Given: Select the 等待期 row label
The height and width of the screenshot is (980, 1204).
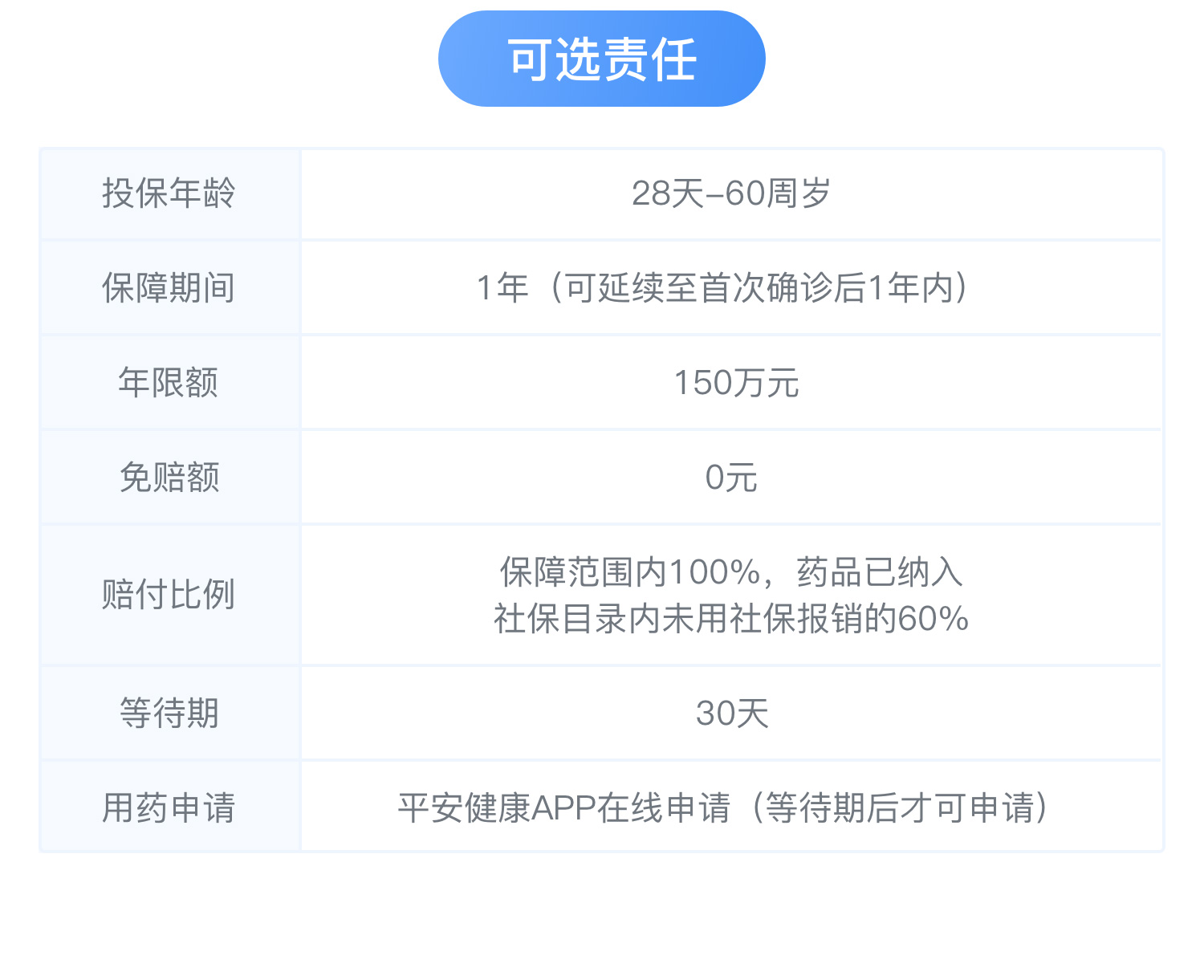Looking at the screenshot, I should [x=169, y=713].
